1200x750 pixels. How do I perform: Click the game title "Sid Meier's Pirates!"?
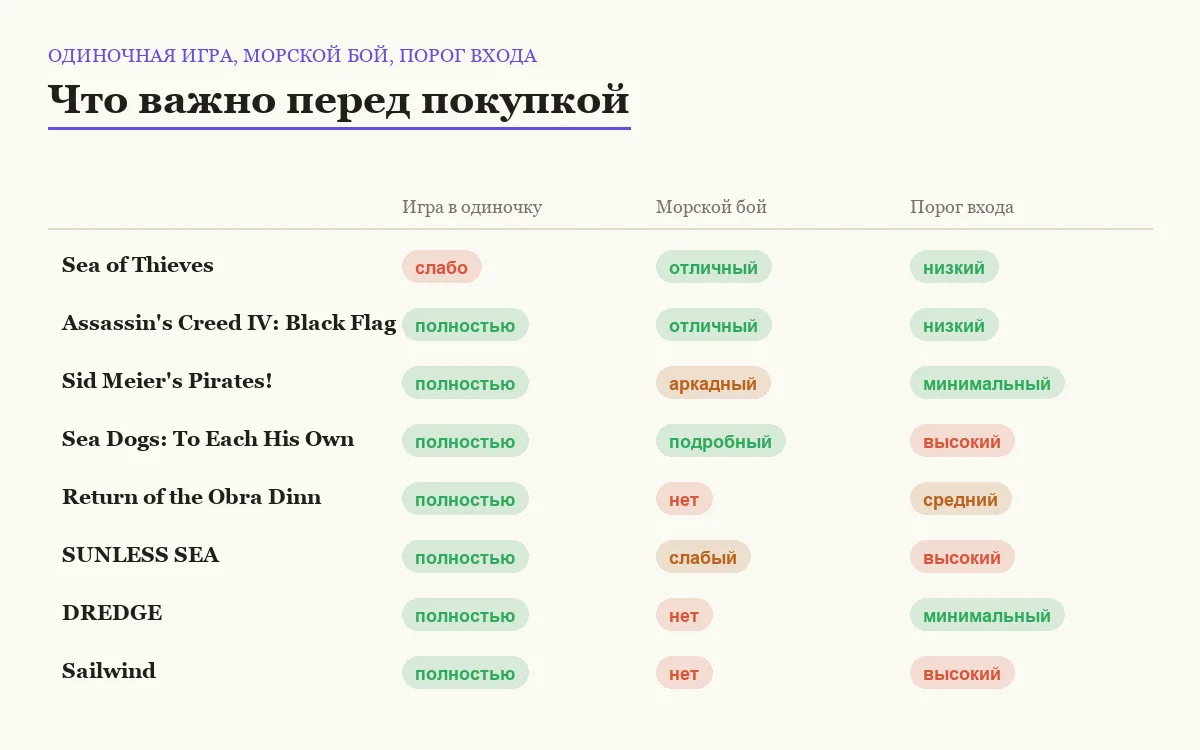(167, 381)
